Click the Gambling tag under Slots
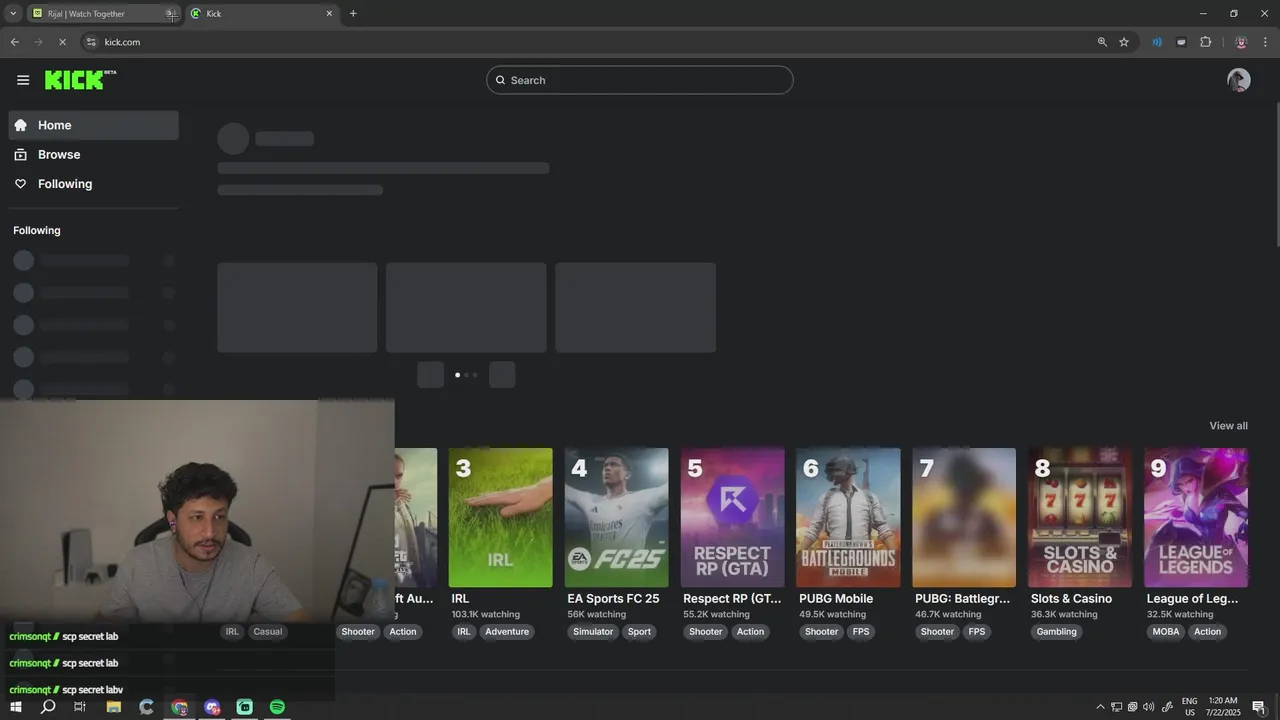Screen dimensions: 1280x720 coord(1057,632)
